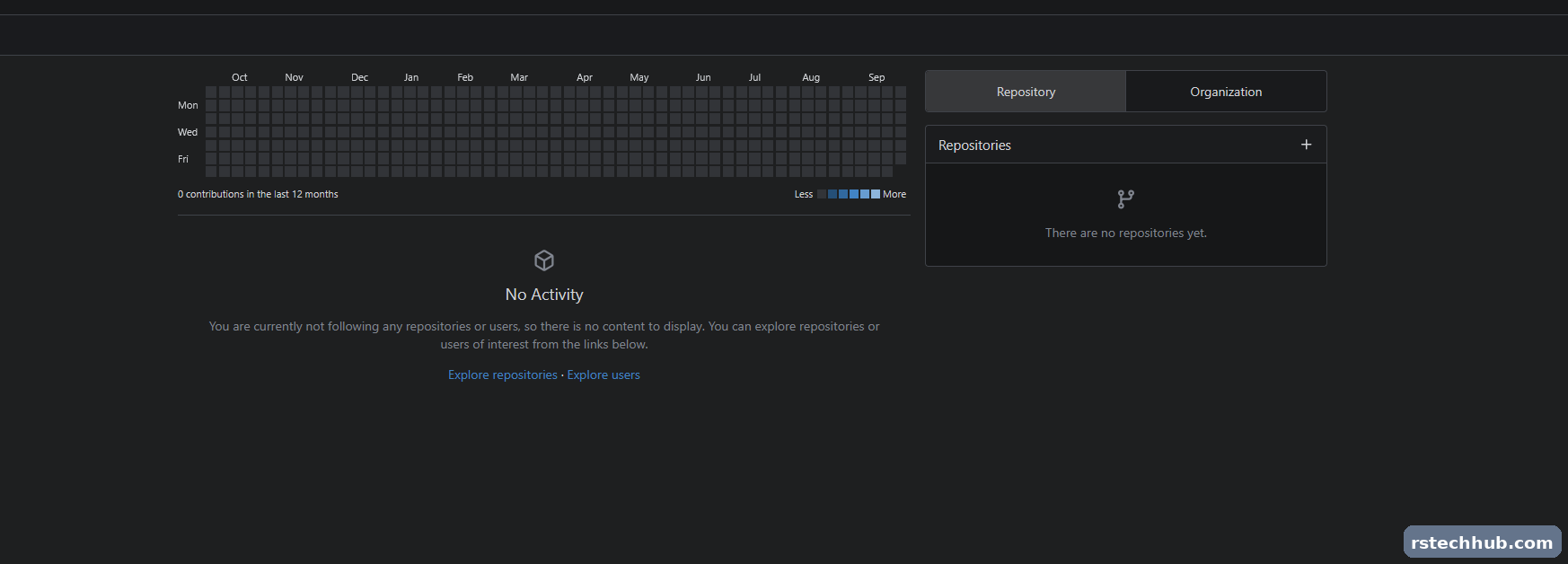1568x564 pixels.
Task: Click the No Activity cube icon
Action: click(x=544, y=260)
